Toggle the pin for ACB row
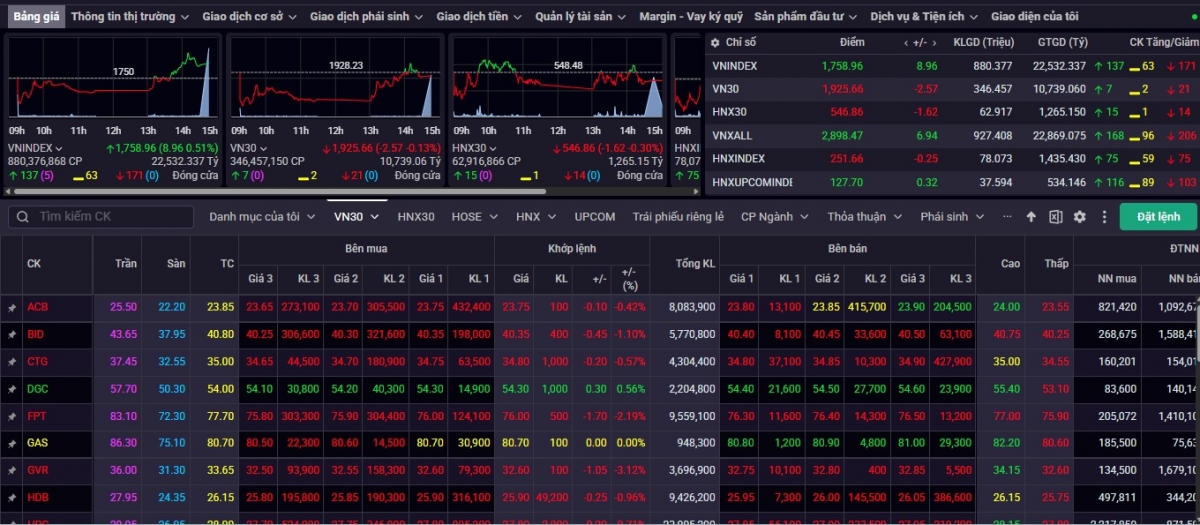This screenshot has width=1200, height=525. [x=13, y=308]
